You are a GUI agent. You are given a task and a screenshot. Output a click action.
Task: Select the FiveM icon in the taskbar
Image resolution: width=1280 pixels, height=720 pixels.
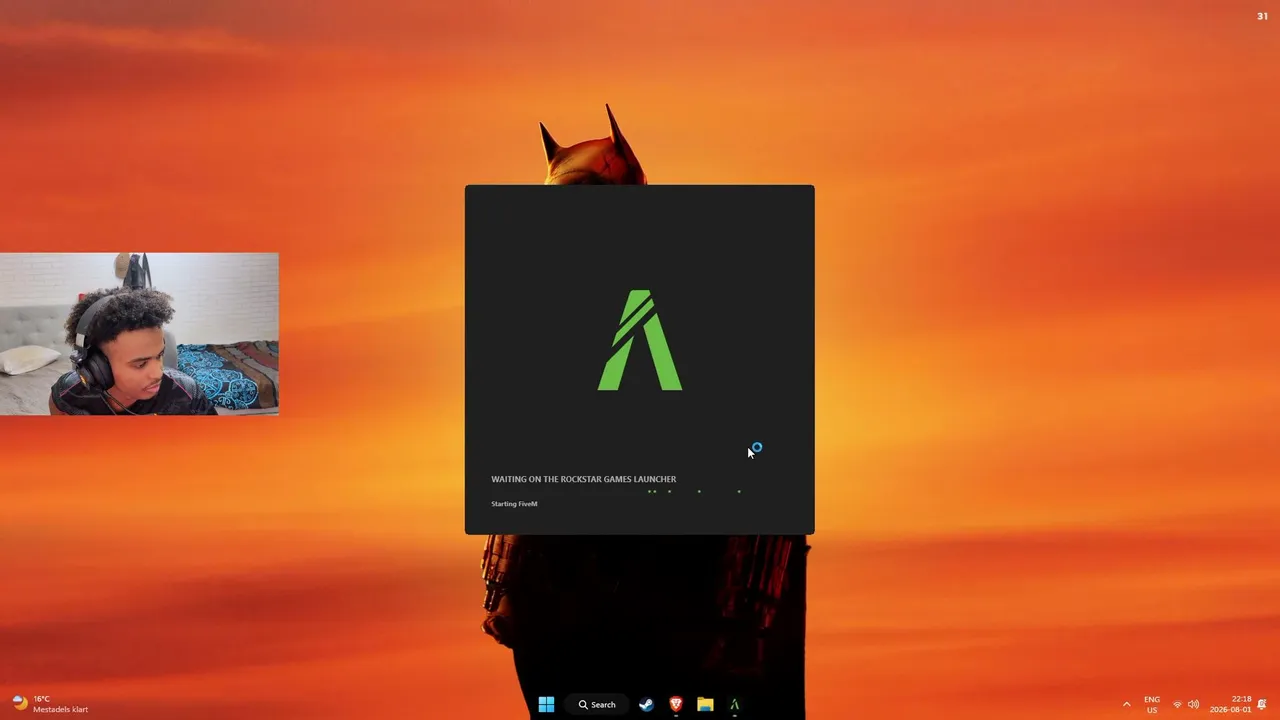tap(734, 705)
